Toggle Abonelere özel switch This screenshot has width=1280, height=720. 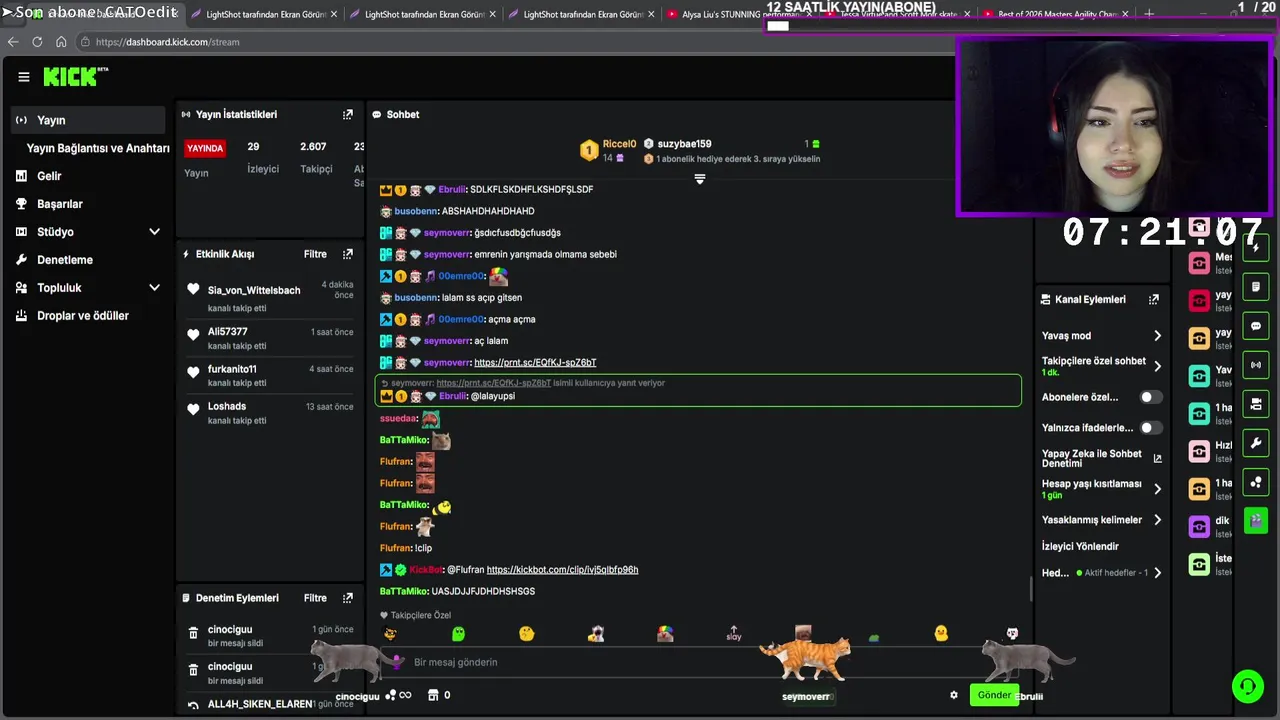[x=1151, y=397]
